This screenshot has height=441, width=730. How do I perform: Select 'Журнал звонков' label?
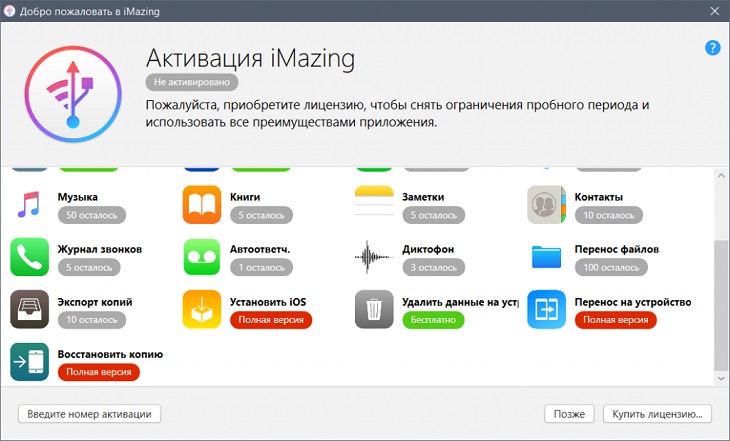(100, 249)
